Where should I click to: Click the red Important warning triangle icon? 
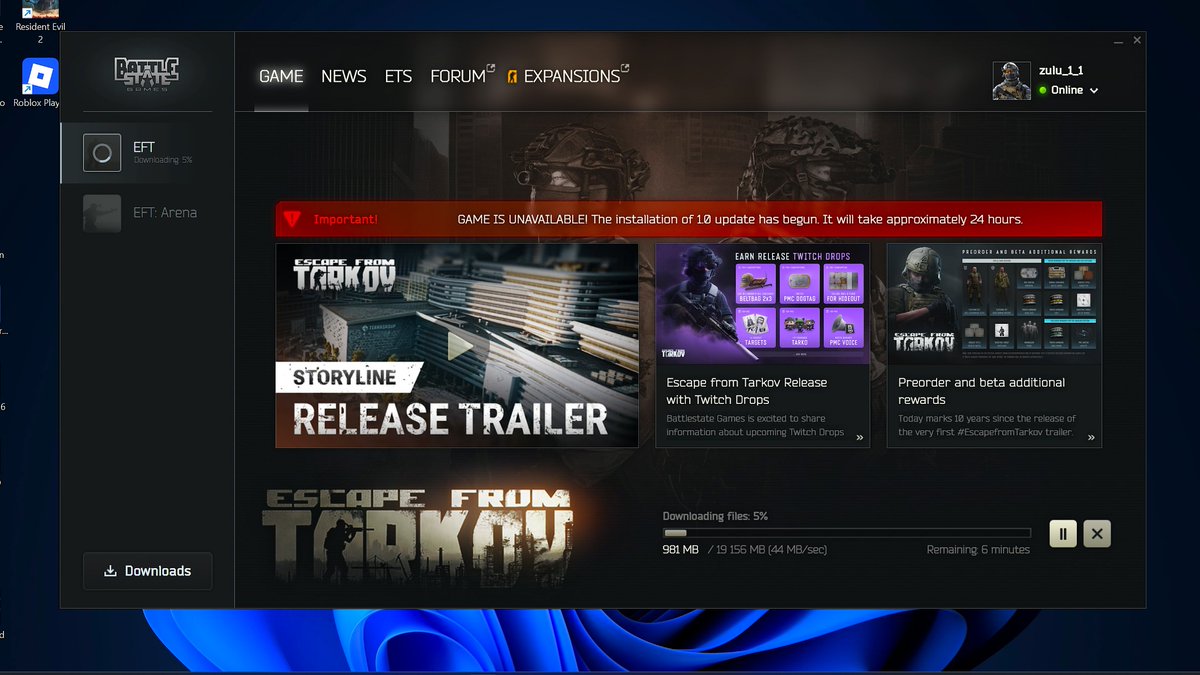pyautogui.click(x=291, y=219)
